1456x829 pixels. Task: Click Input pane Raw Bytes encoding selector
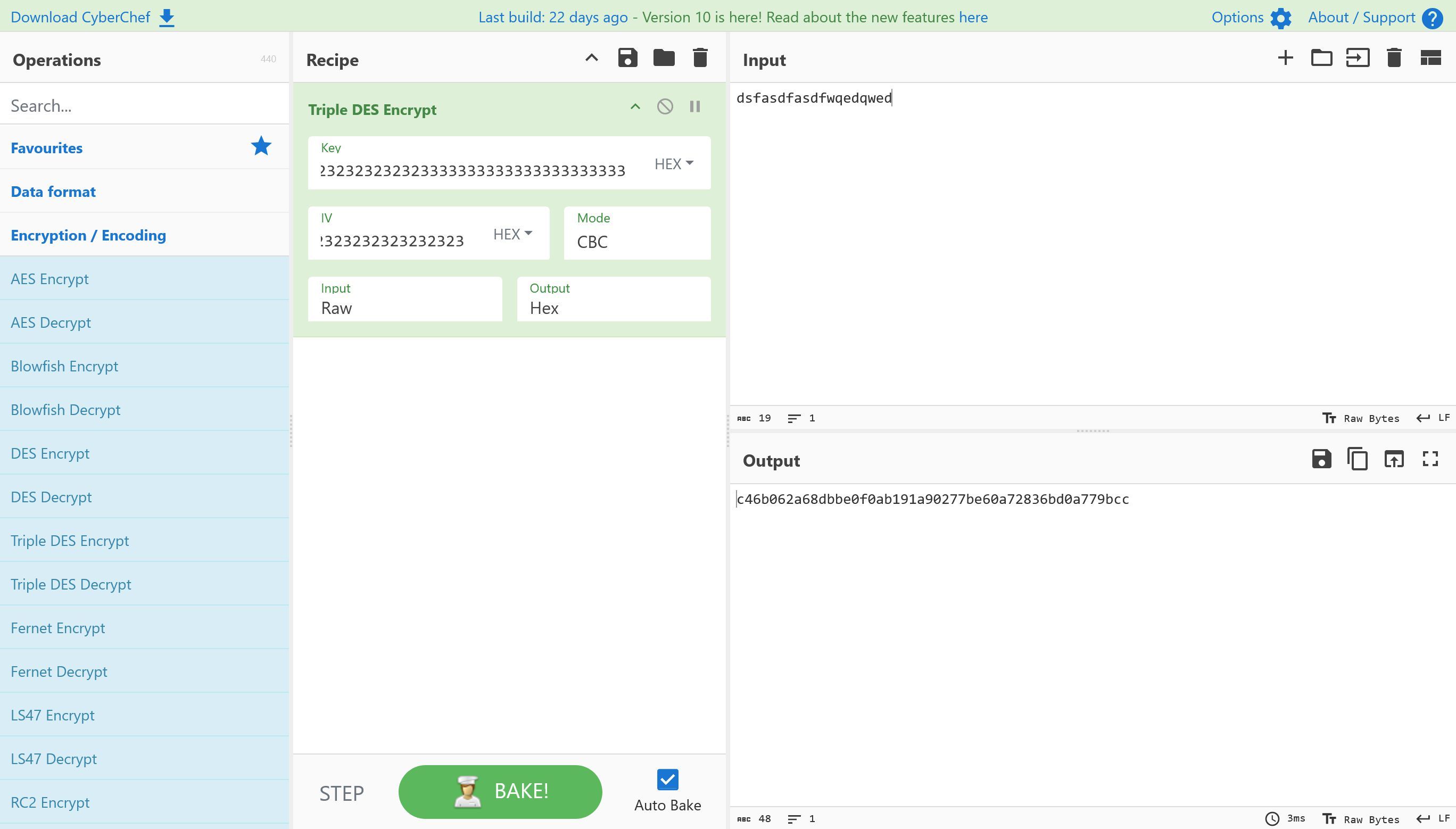point(1361,418)
